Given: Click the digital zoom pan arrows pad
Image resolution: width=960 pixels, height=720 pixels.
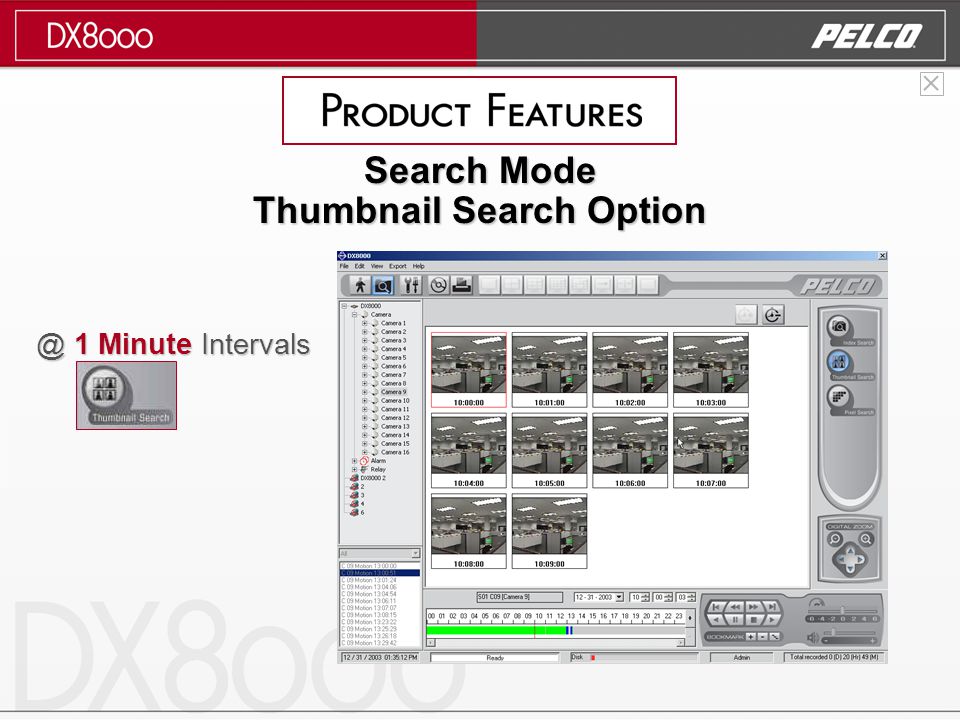Looking at the screenshot, I should pos(850,560).
